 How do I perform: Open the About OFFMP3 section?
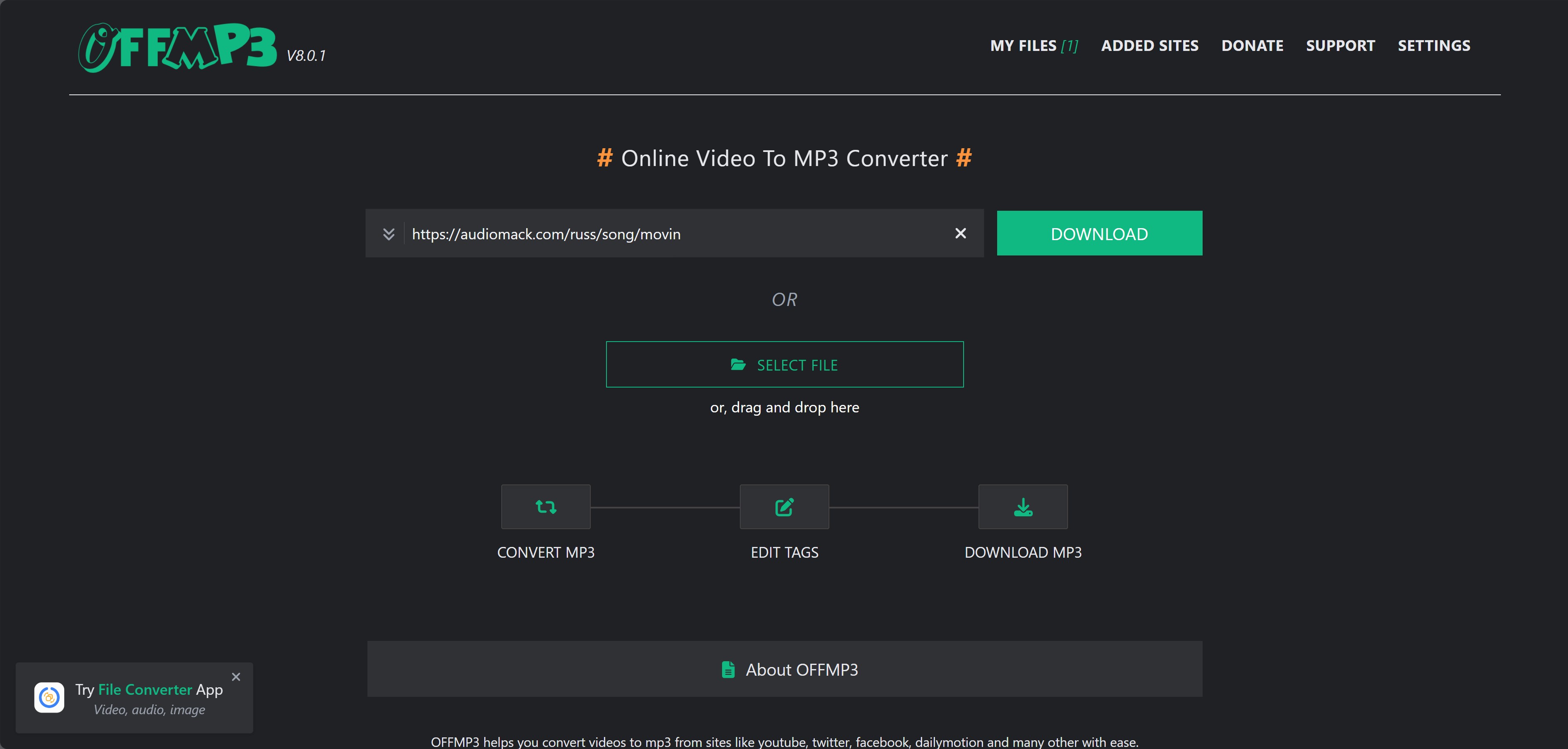[785, 669]
